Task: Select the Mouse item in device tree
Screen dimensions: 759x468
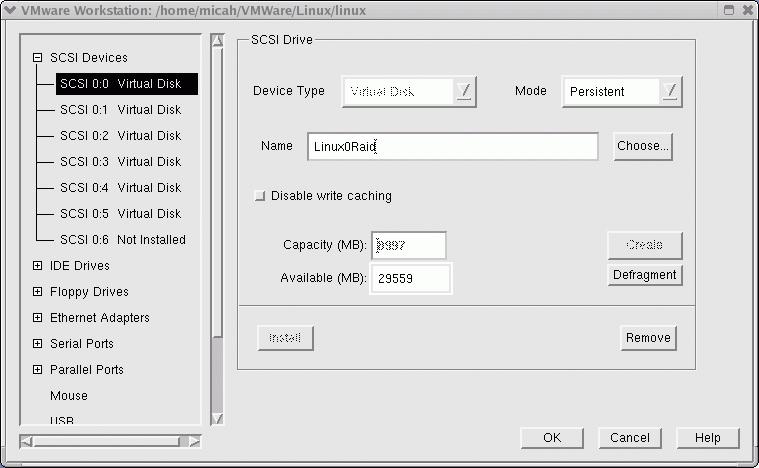Action: (69, 396)
